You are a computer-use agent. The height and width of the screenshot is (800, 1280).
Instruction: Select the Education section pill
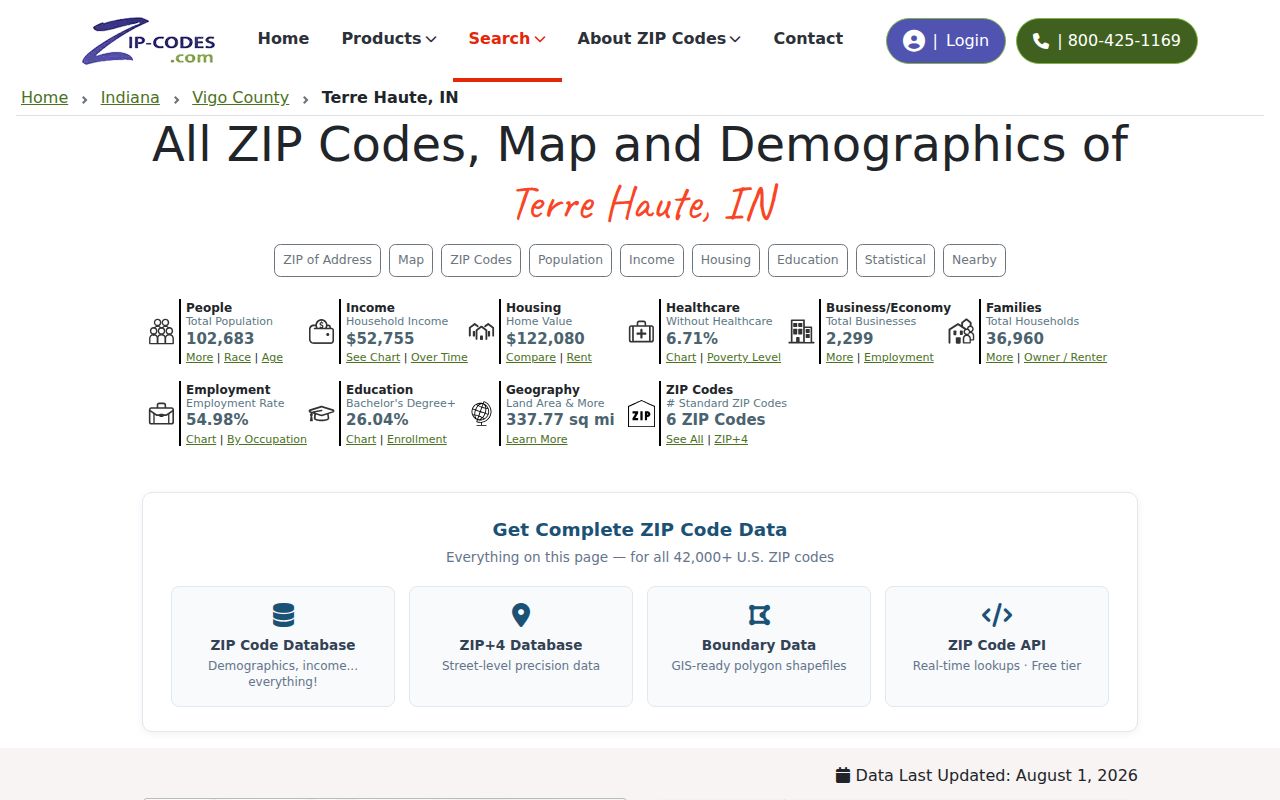click(808, 260)
